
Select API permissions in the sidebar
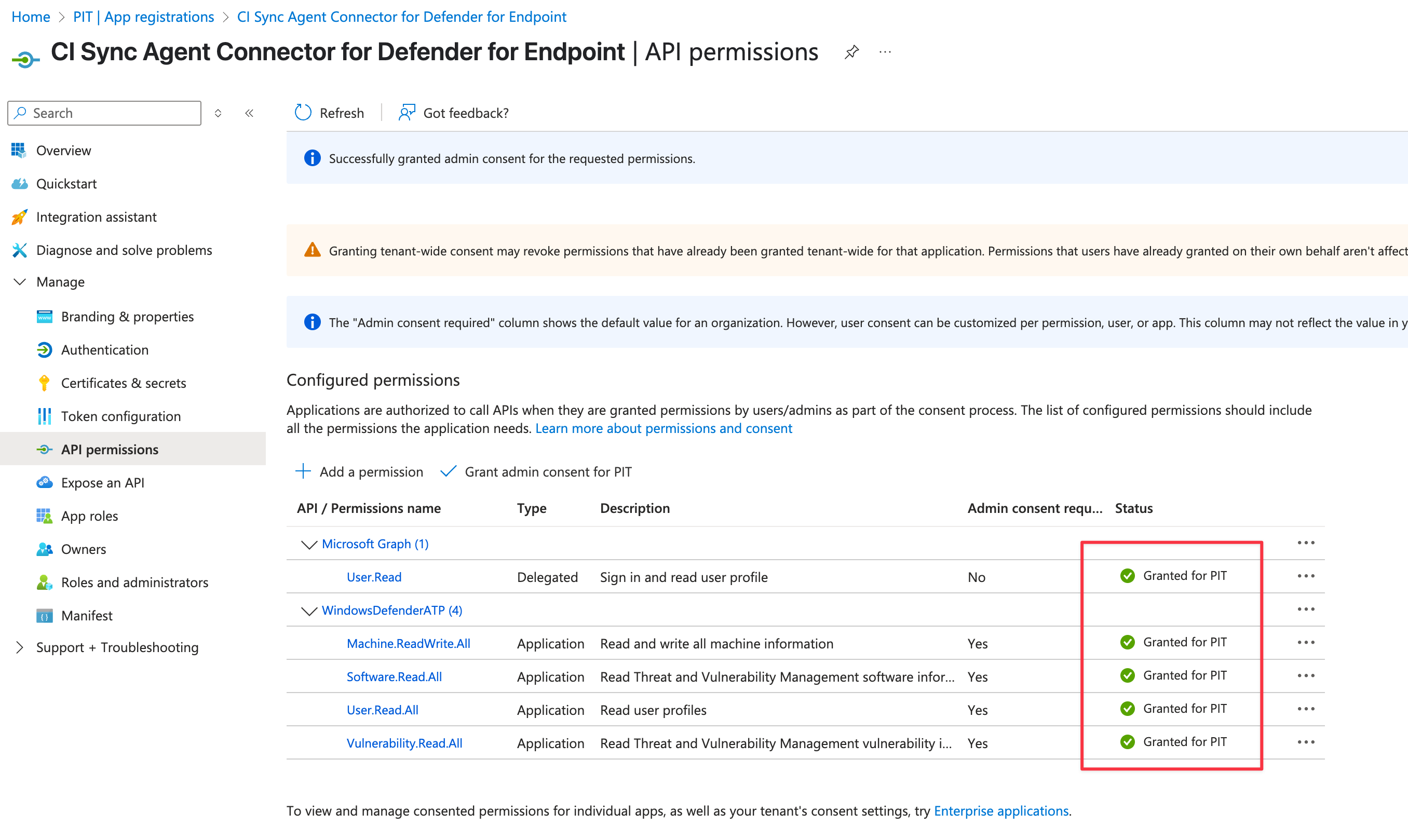[110, 450]
